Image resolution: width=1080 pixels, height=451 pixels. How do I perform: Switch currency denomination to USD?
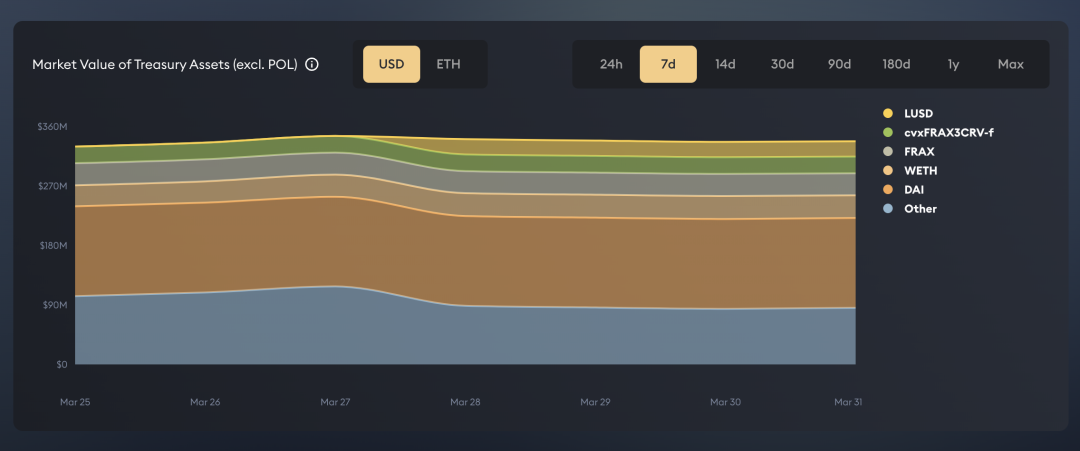point(391,64)
